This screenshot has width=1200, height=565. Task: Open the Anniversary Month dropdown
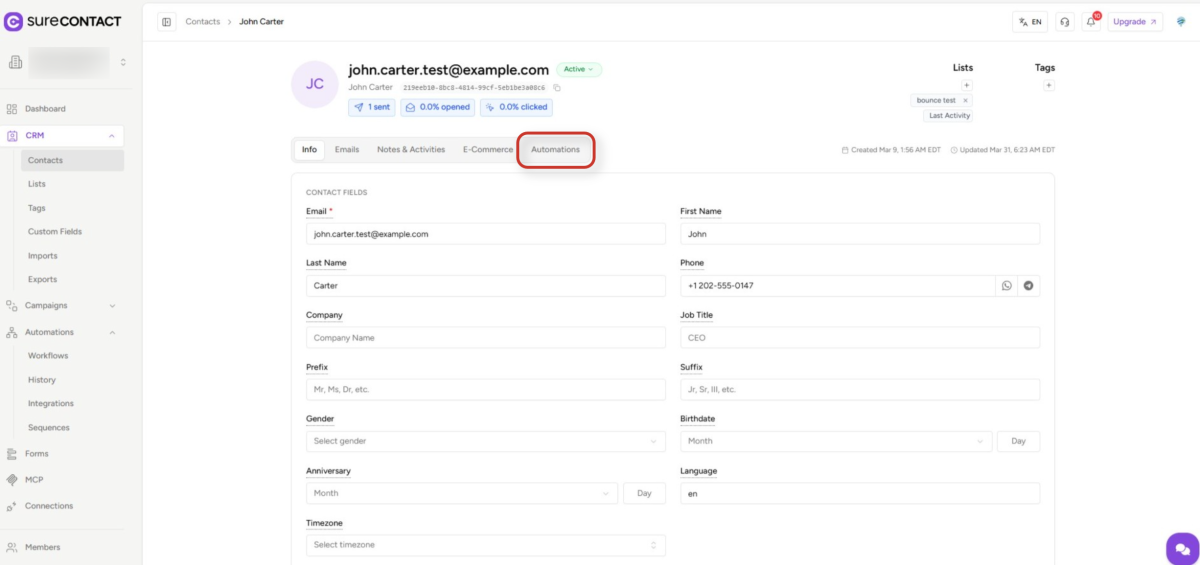click(462, 493)
